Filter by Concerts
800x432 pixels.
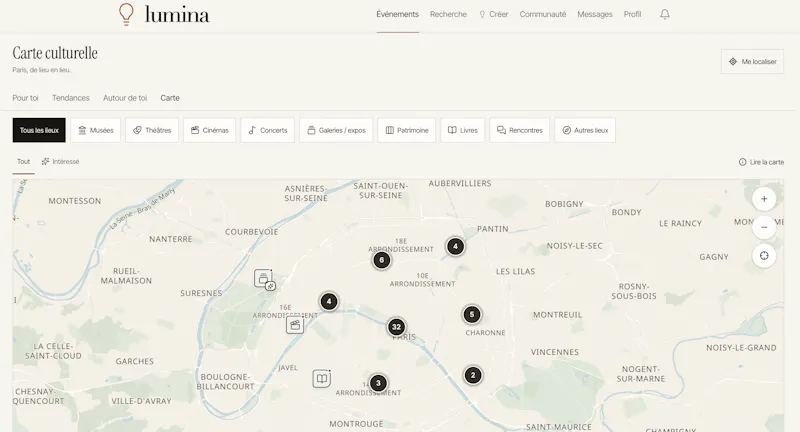(x=268, y=130)
